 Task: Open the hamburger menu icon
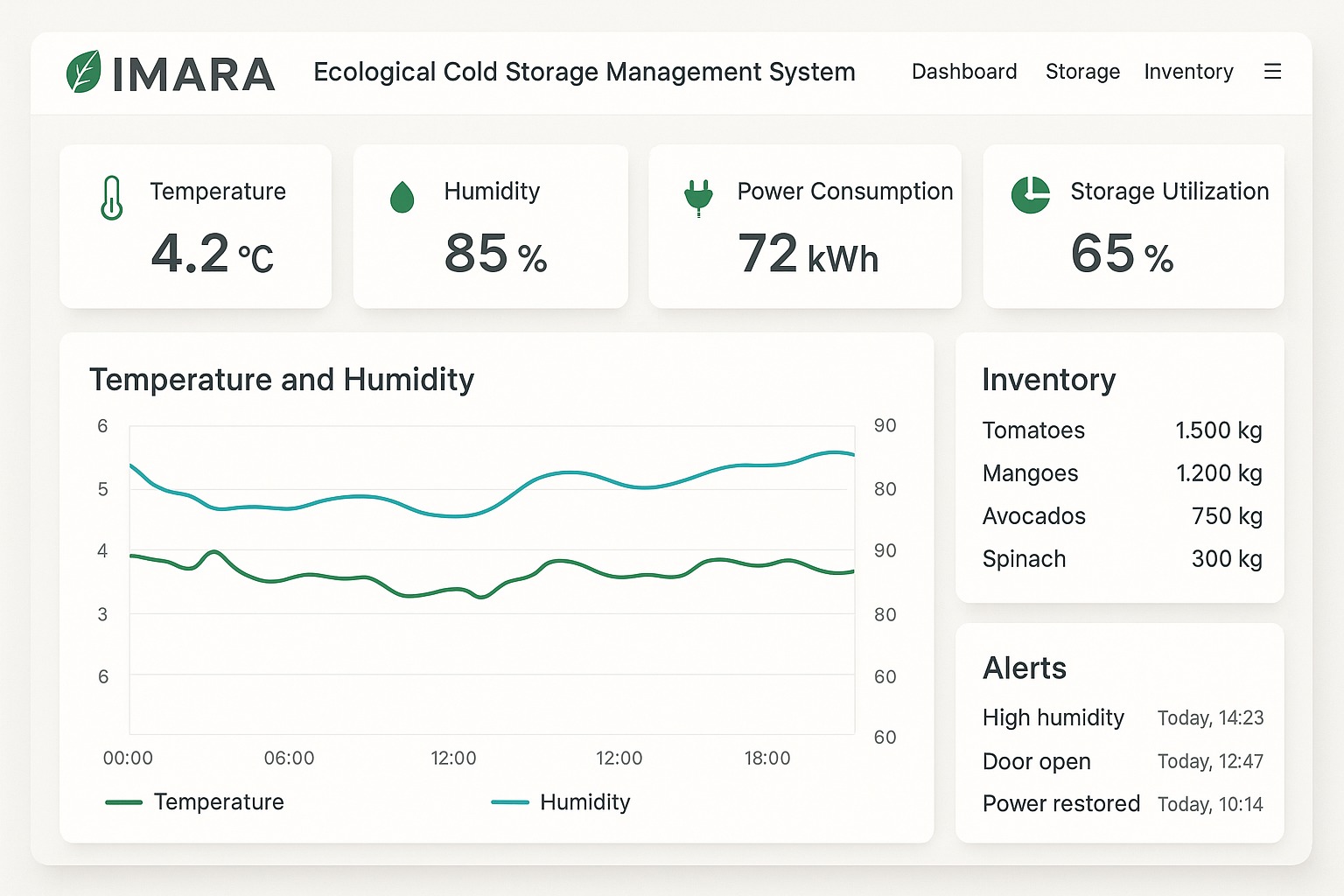(1272, 72)
